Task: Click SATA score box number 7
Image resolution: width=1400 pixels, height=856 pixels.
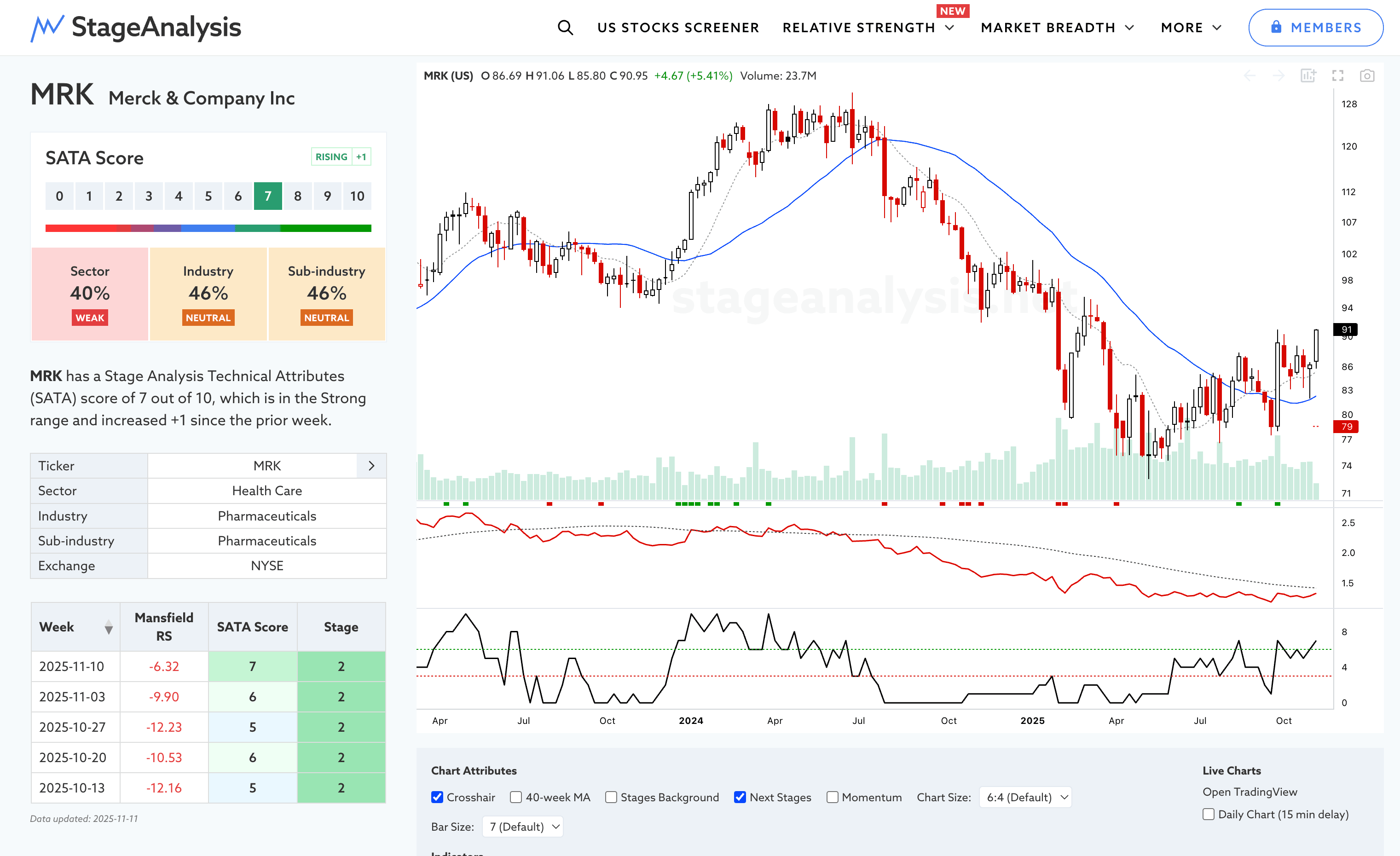Action: coord(267,196)
